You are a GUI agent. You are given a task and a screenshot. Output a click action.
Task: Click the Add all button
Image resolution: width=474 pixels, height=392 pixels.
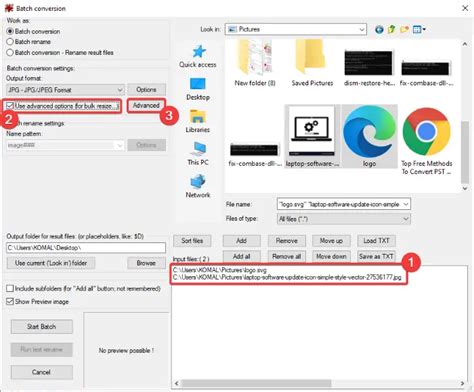pyautogui.click(x=241, y=256)
